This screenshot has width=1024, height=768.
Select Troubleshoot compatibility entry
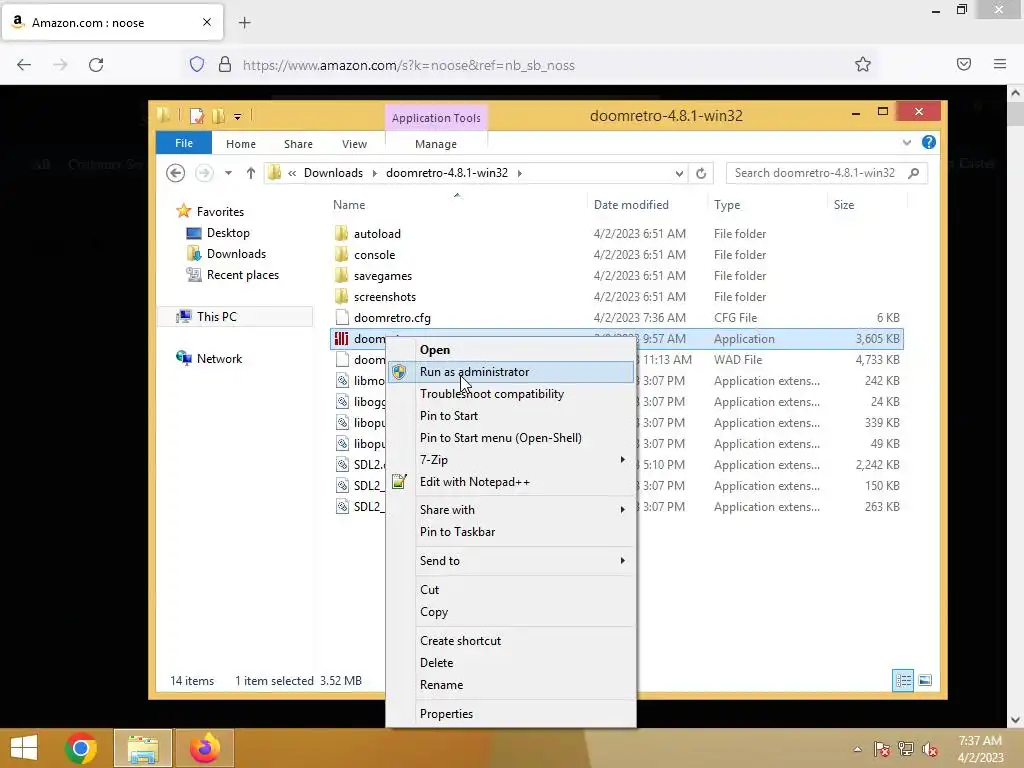pyautogui.click(x=511, y=394)
